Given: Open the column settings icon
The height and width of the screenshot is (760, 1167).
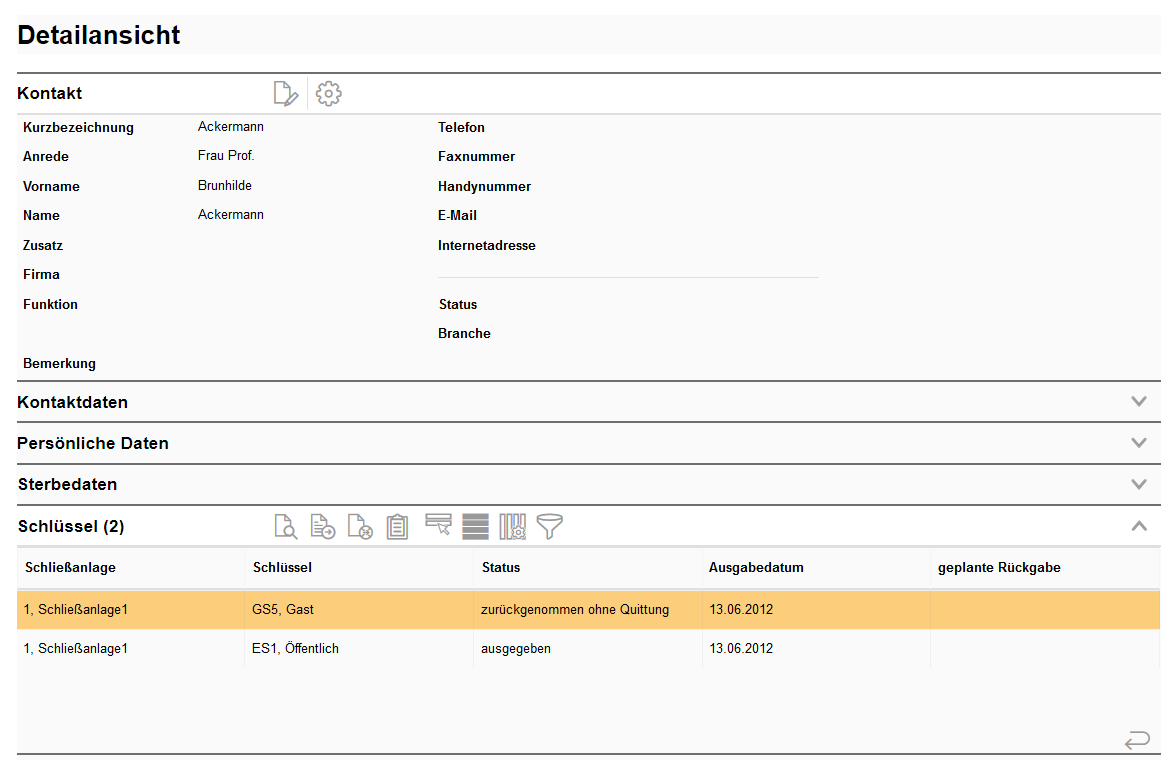Looking at the screenshot, I should point(512,526).
